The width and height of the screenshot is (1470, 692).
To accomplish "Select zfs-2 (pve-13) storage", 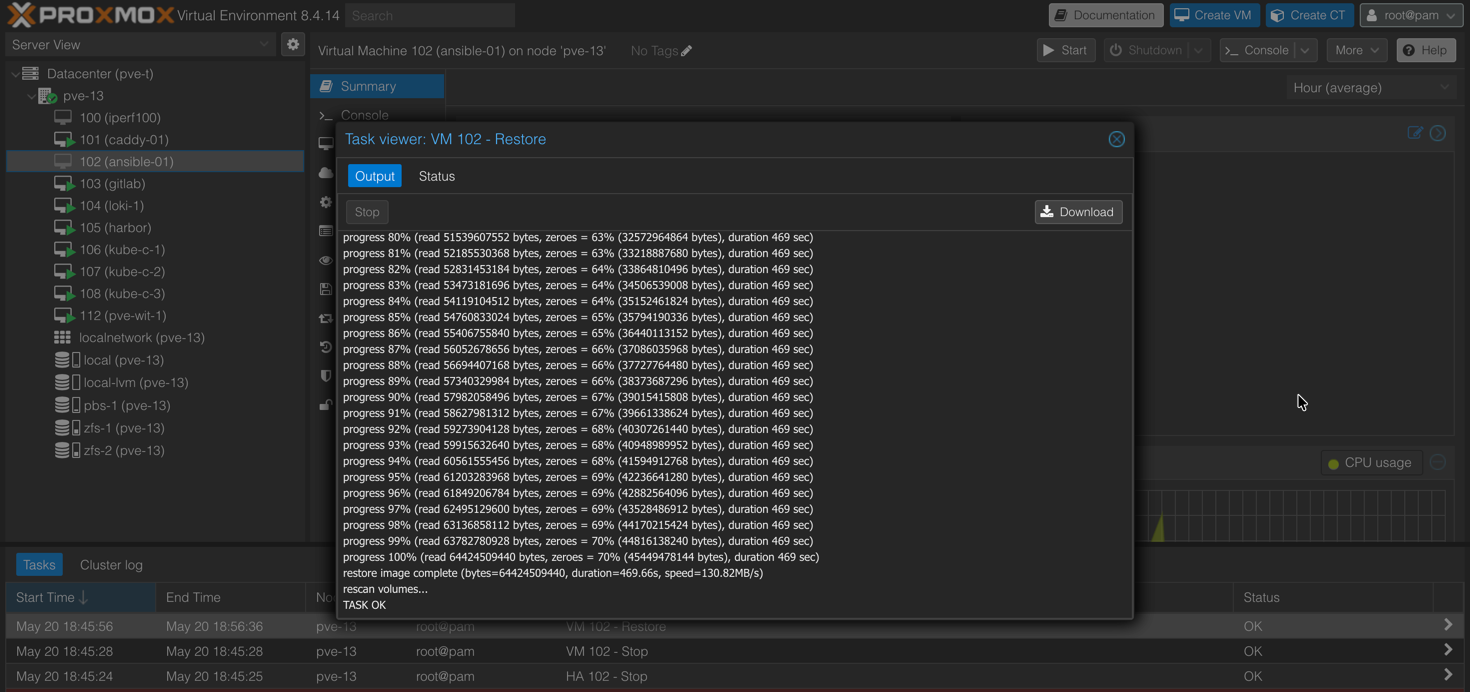I will coord(124,451).
